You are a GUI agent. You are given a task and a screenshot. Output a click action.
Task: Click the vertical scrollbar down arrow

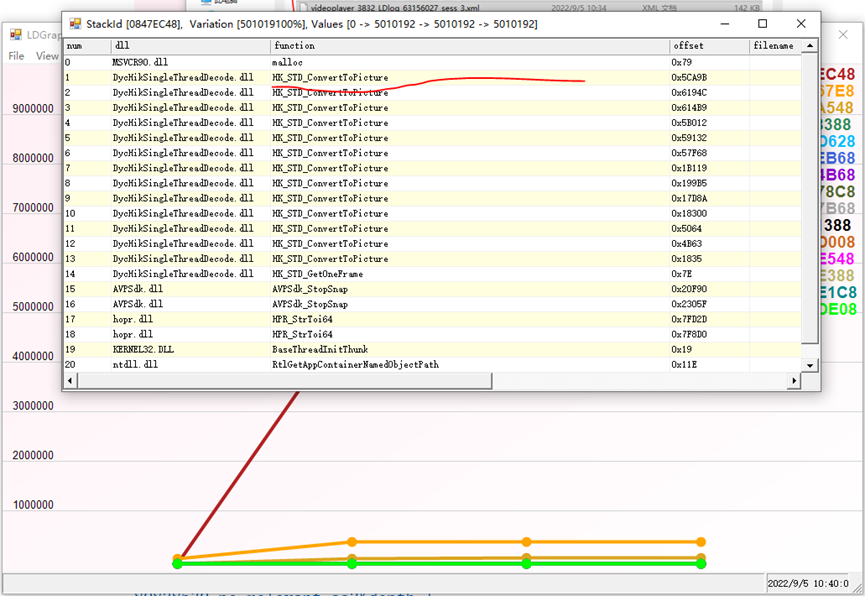[809, 365]
